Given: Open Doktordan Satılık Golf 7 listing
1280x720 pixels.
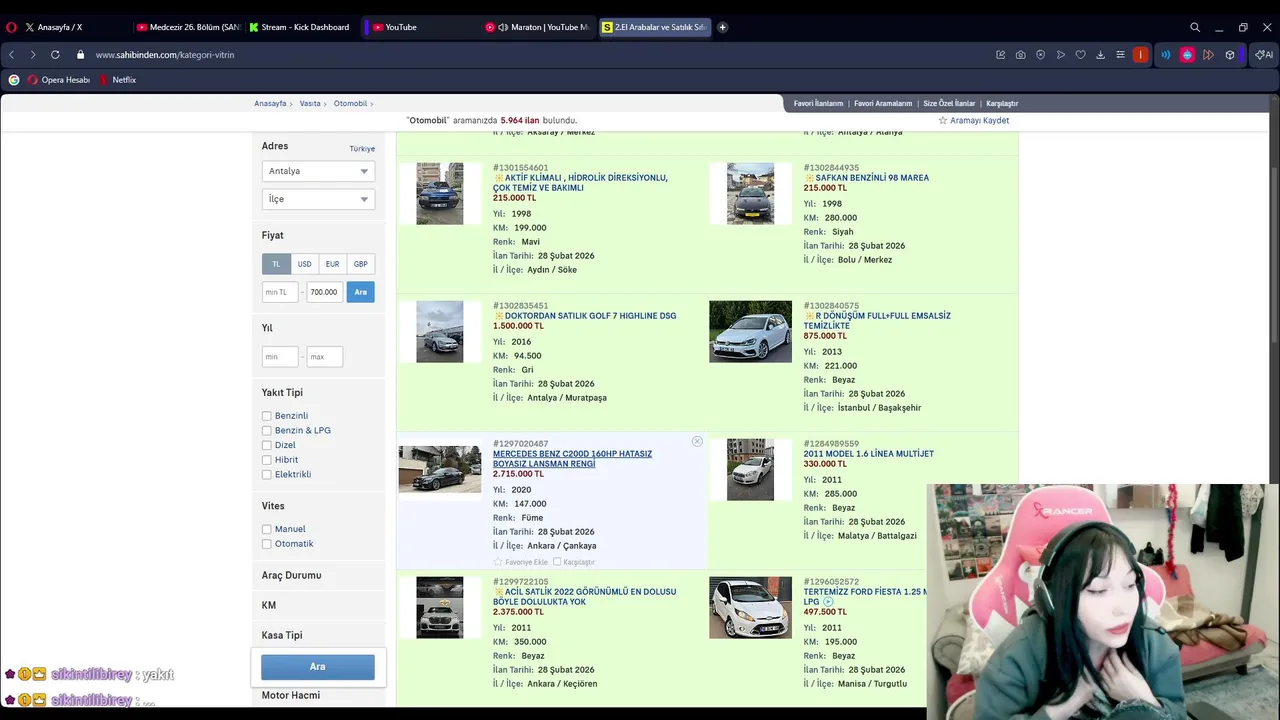Looking at the screenshot, I should pos(590,316).
